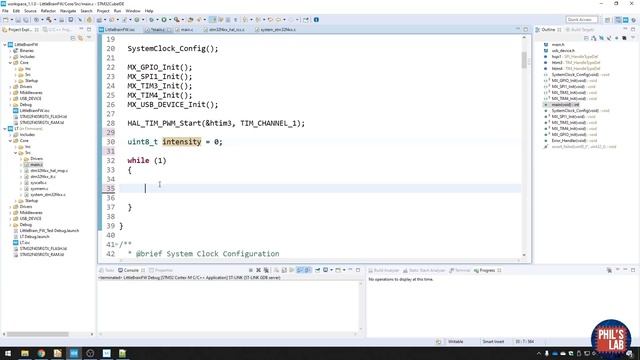Click the Debug bug icon in the toolbar
The width and height of the screenshot is (640, 360).
[151, 20]
